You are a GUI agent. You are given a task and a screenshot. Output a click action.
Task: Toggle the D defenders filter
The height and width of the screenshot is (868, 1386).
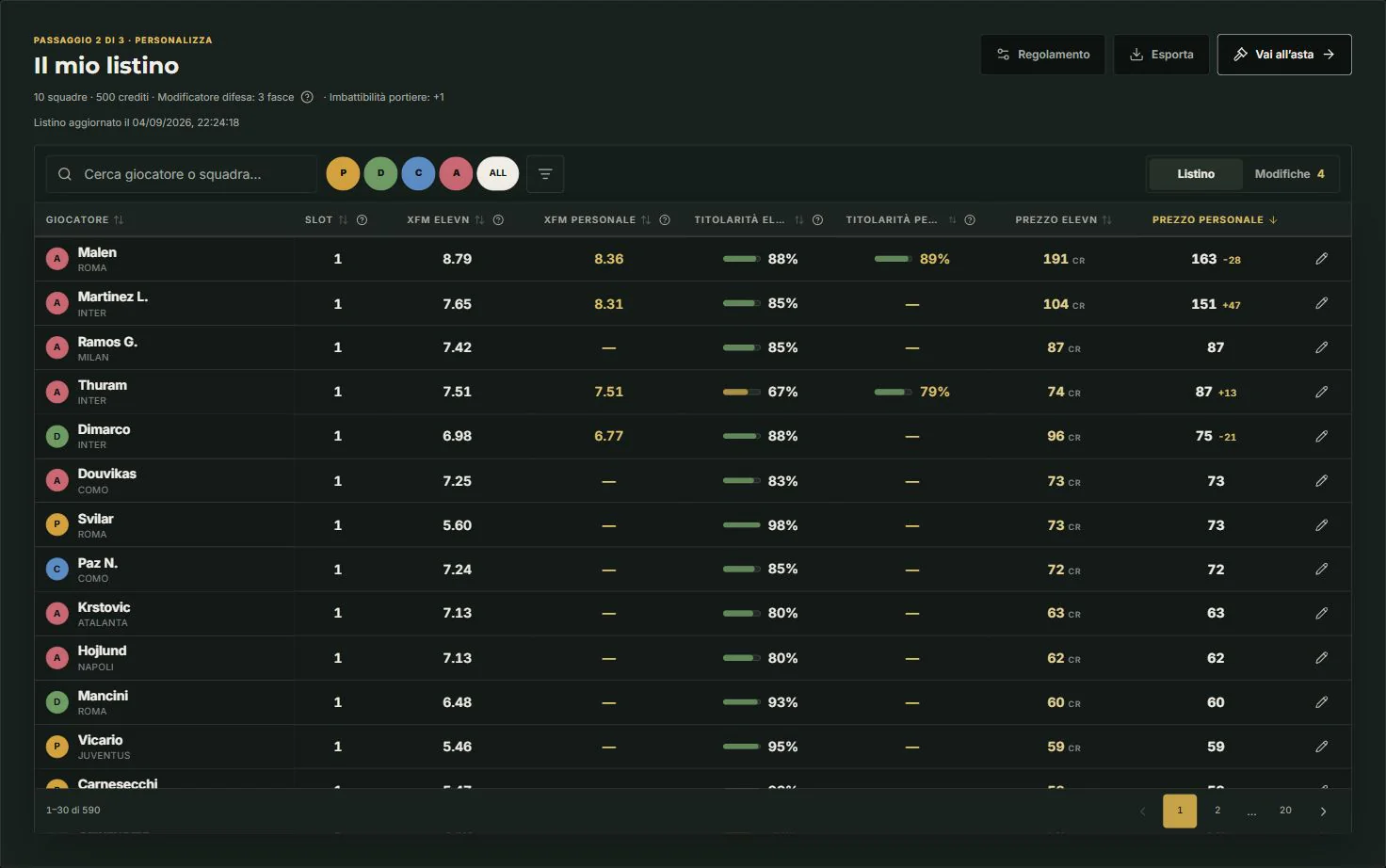pyautogui.click(x=380, y=173)
